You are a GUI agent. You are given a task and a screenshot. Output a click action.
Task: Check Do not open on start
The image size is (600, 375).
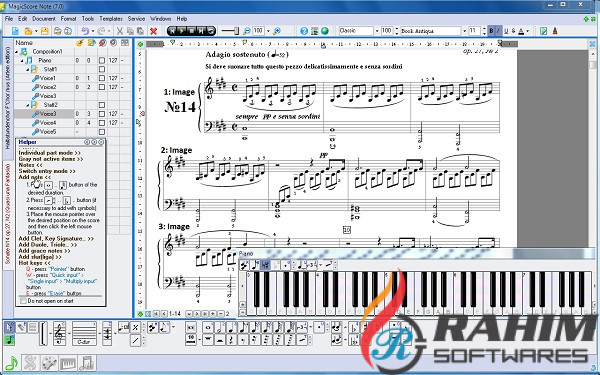tap(23, 301)
